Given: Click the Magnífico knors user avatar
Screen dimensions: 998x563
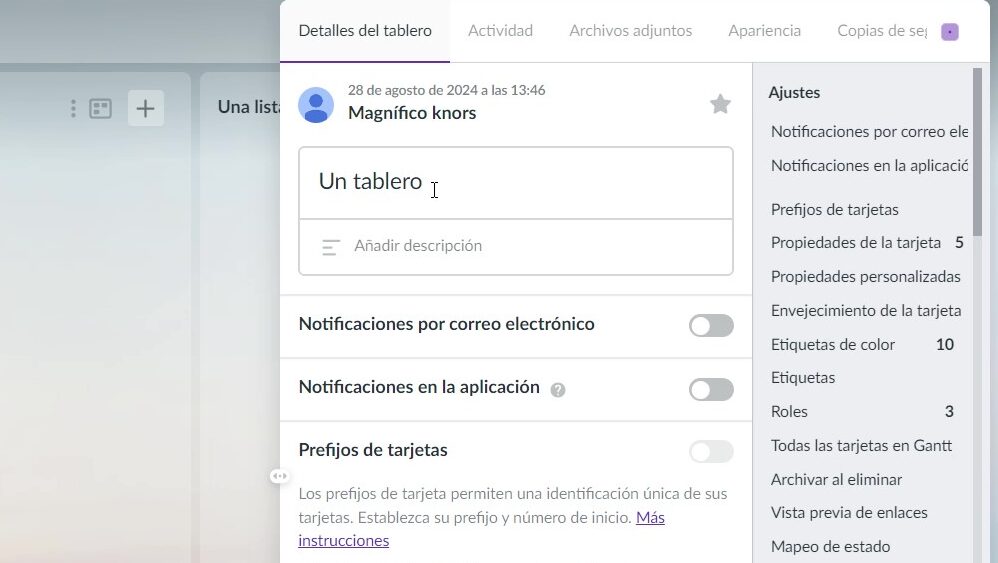Looking at the screenshot, I should coord(316,105).
